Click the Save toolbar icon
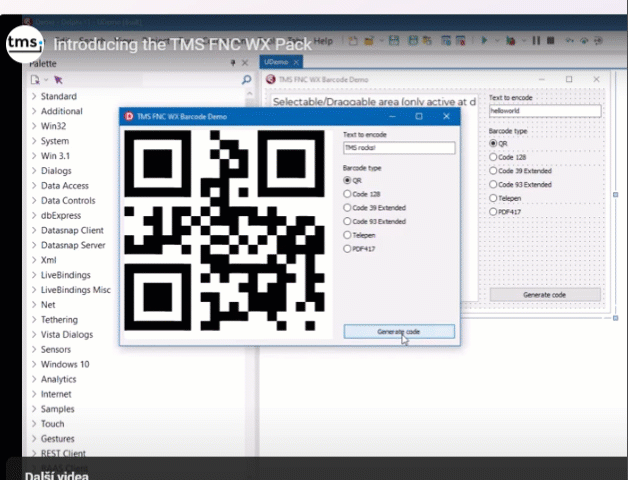This screenshot has width=628, height=480. click(x=394, y=40)
